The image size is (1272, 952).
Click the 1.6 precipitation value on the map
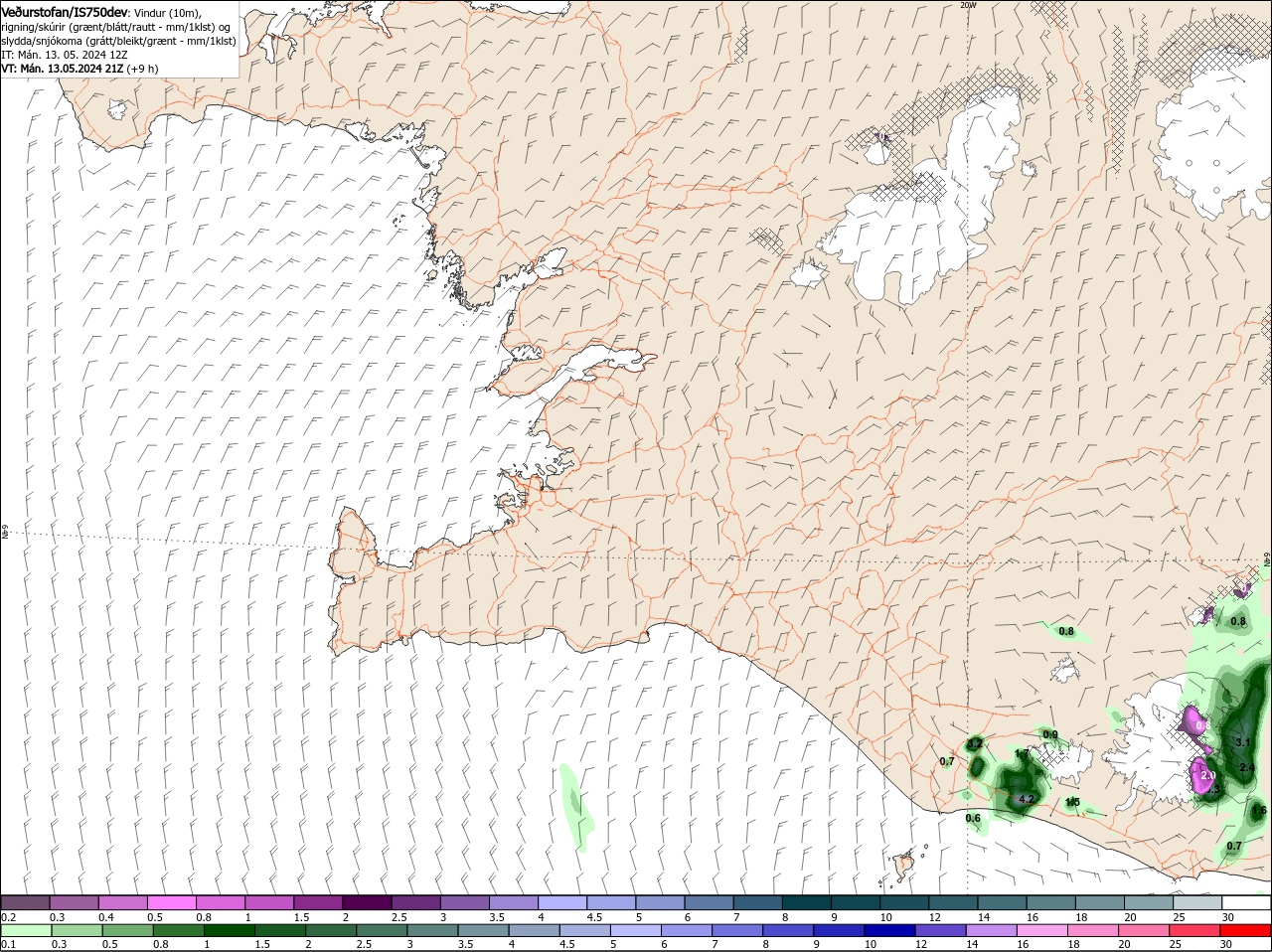[1259, 811]
